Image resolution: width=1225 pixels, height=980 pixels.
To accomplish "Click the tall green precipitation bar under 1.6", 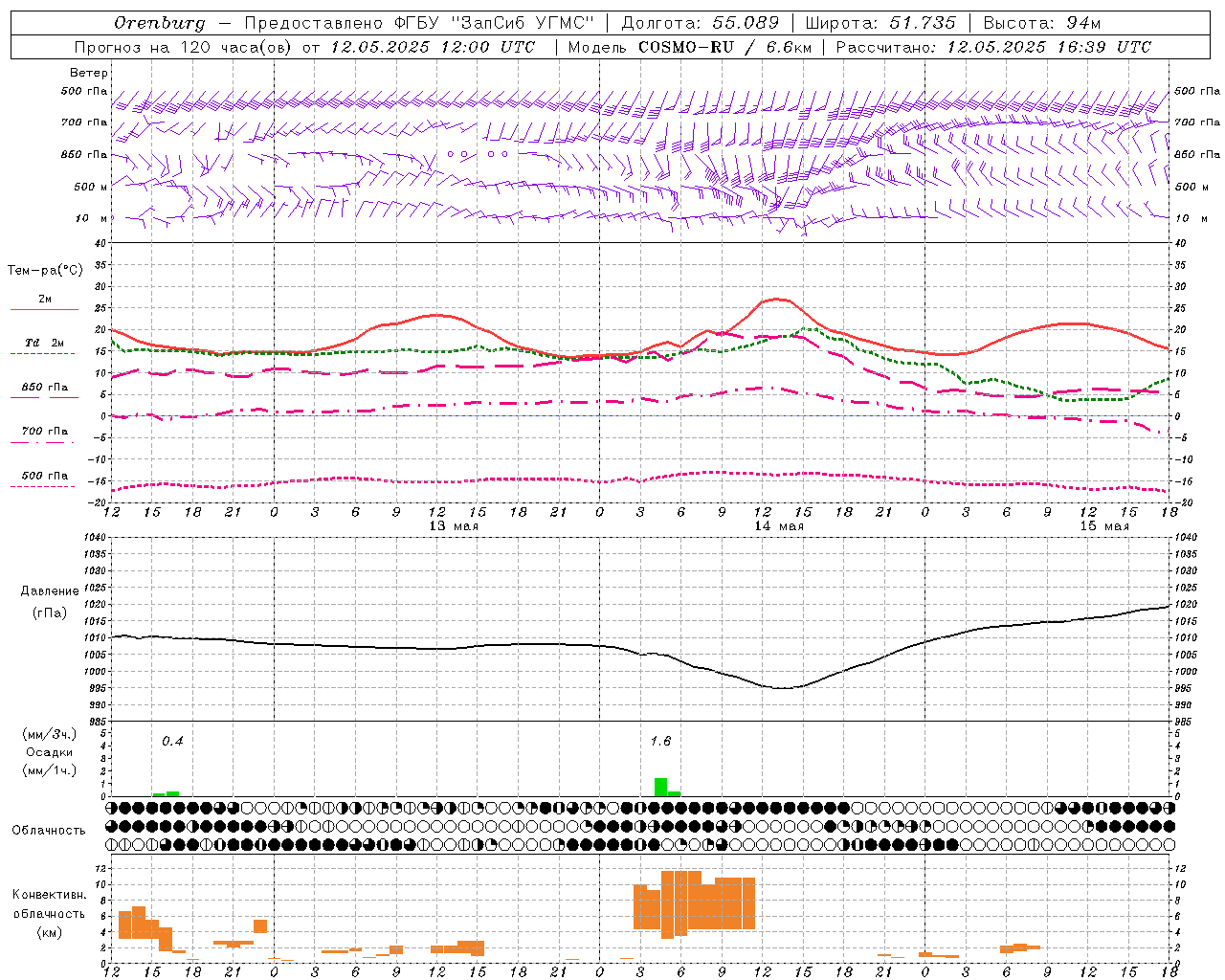I will pyautogui.click(x=660, y=787).
